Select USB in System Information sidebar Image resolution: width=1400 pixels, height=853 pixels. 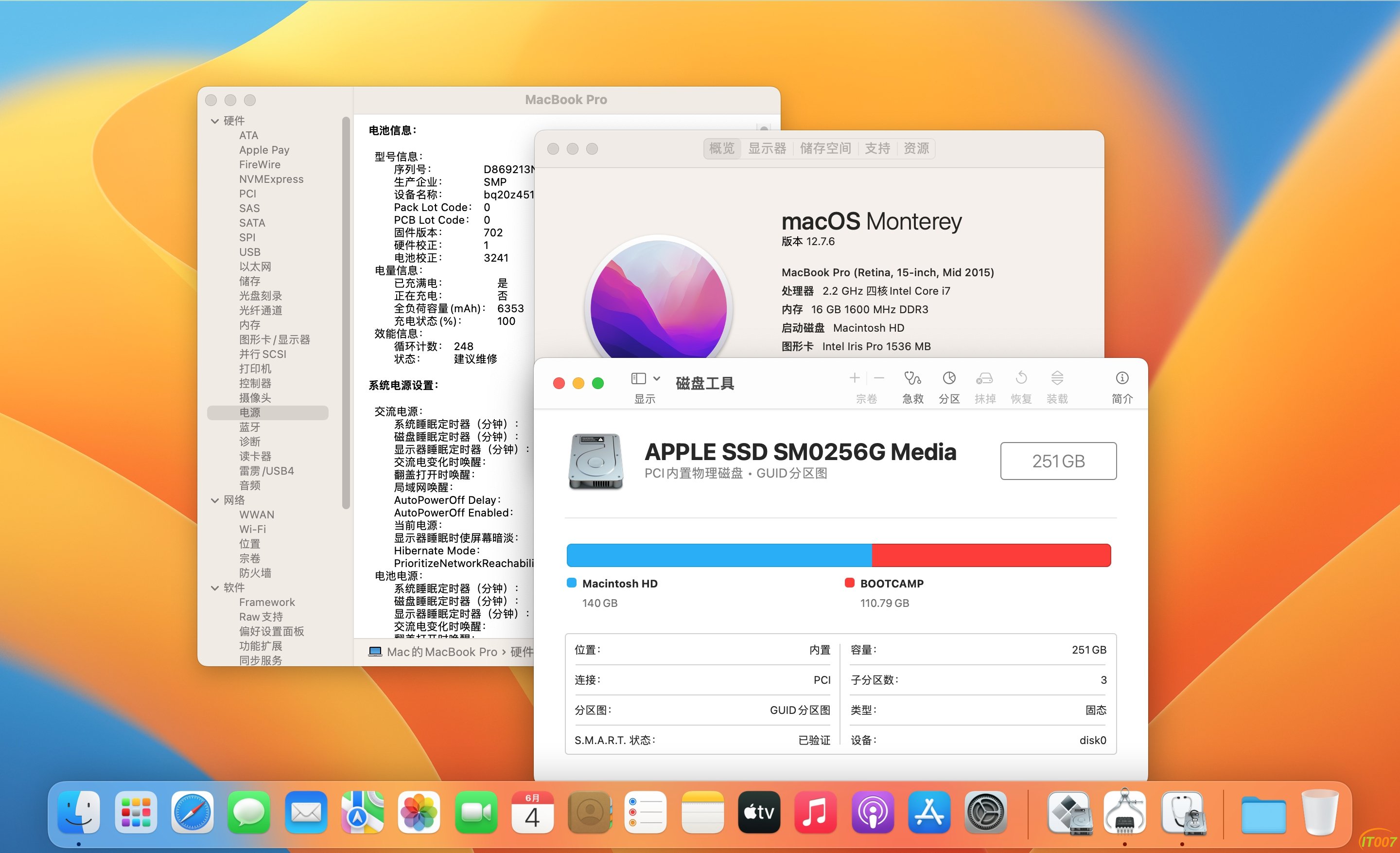[x=250, y=252]
